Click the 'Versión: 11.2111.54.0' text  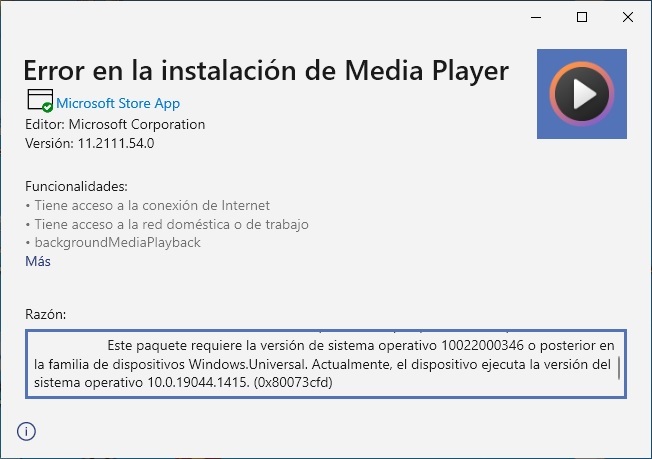(90, 143)
